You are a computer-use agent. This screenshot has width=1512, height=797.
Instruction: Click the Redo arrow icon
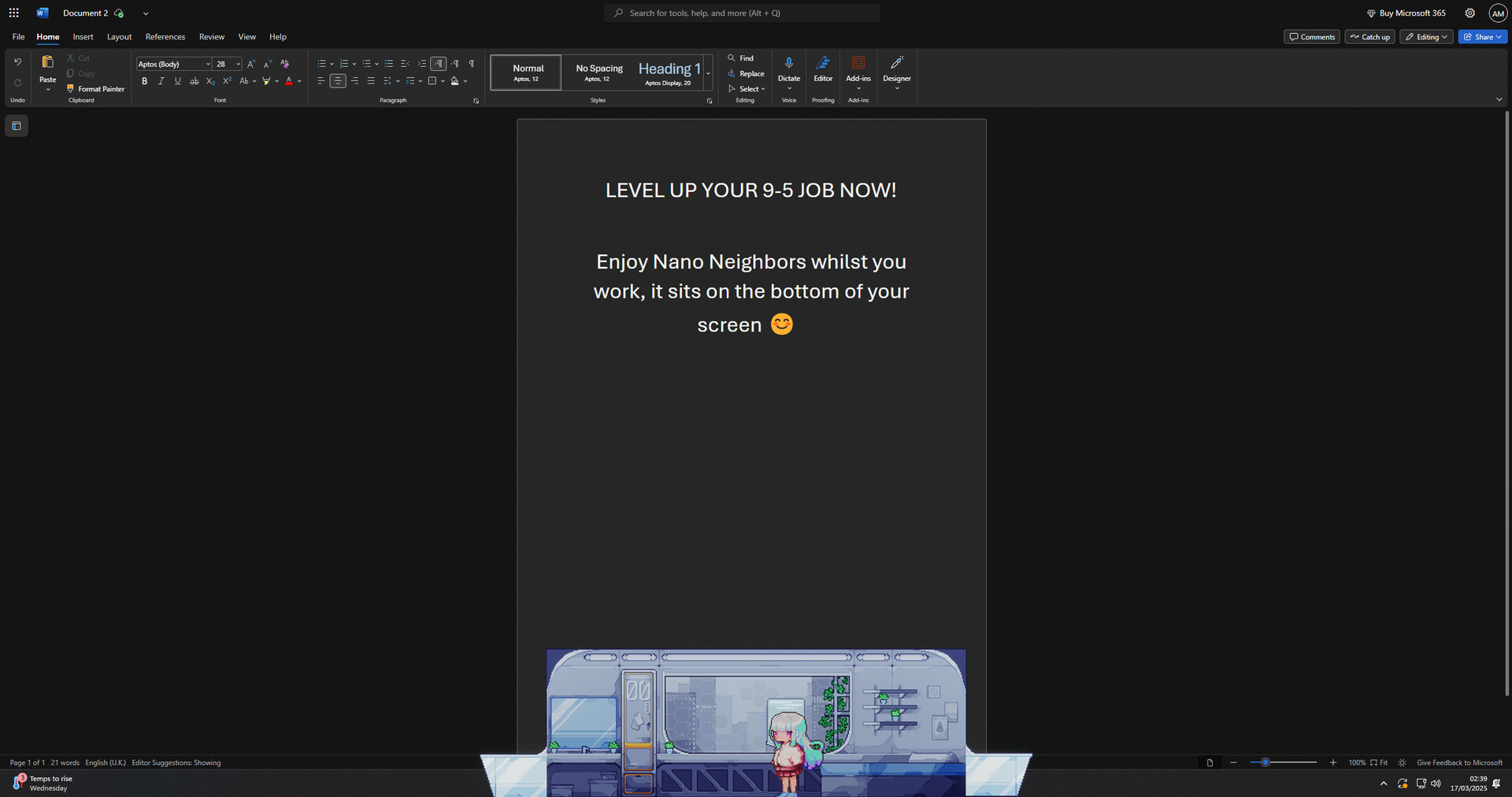(17, 83)
